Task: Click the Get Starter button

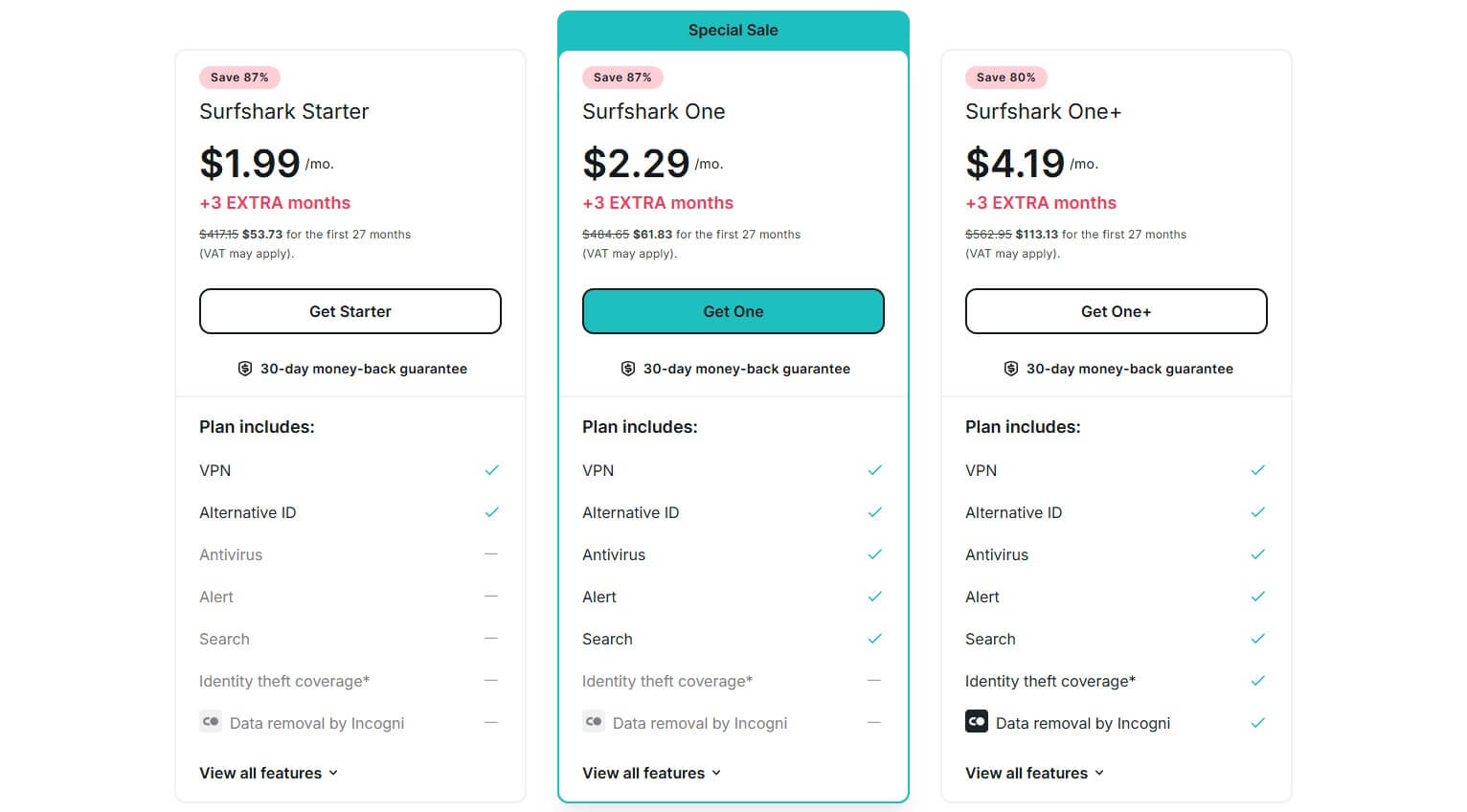Action: pyautogui.click(x=350, y=311)
